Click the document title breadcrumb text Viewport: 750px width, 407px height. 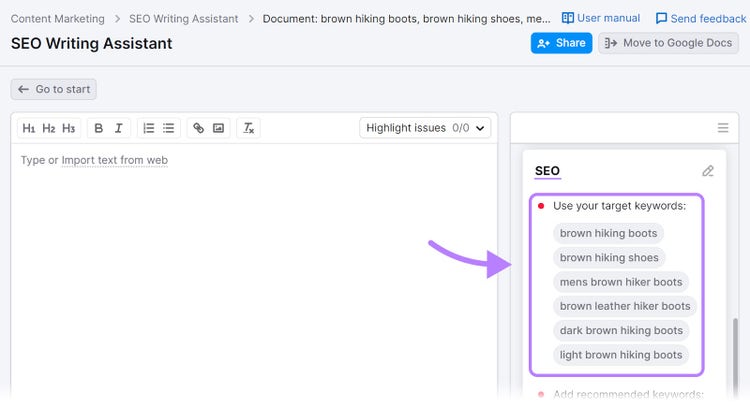point(407,19)
